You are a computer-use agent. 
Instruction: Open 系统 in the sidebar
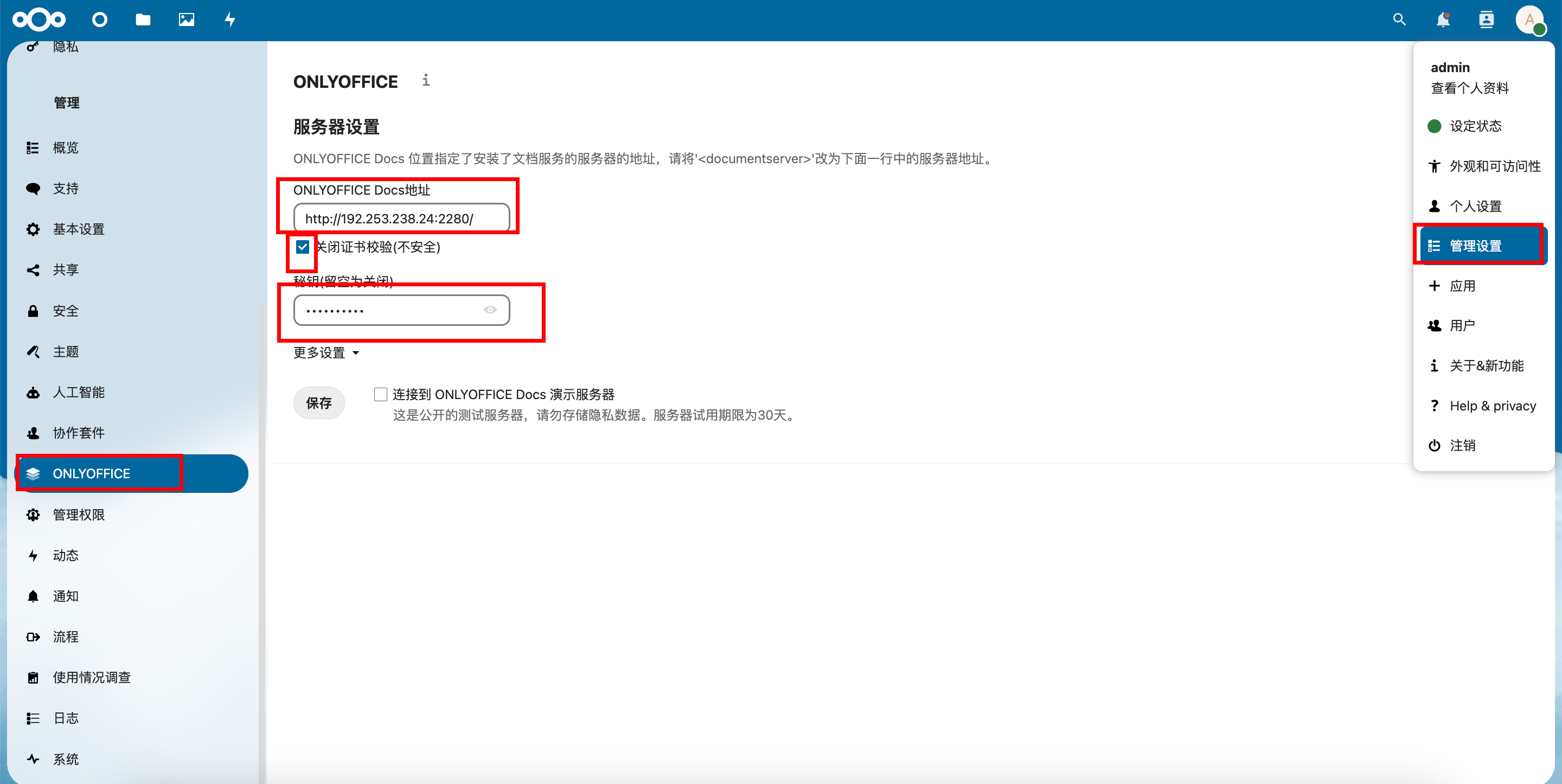coord(131,759)
